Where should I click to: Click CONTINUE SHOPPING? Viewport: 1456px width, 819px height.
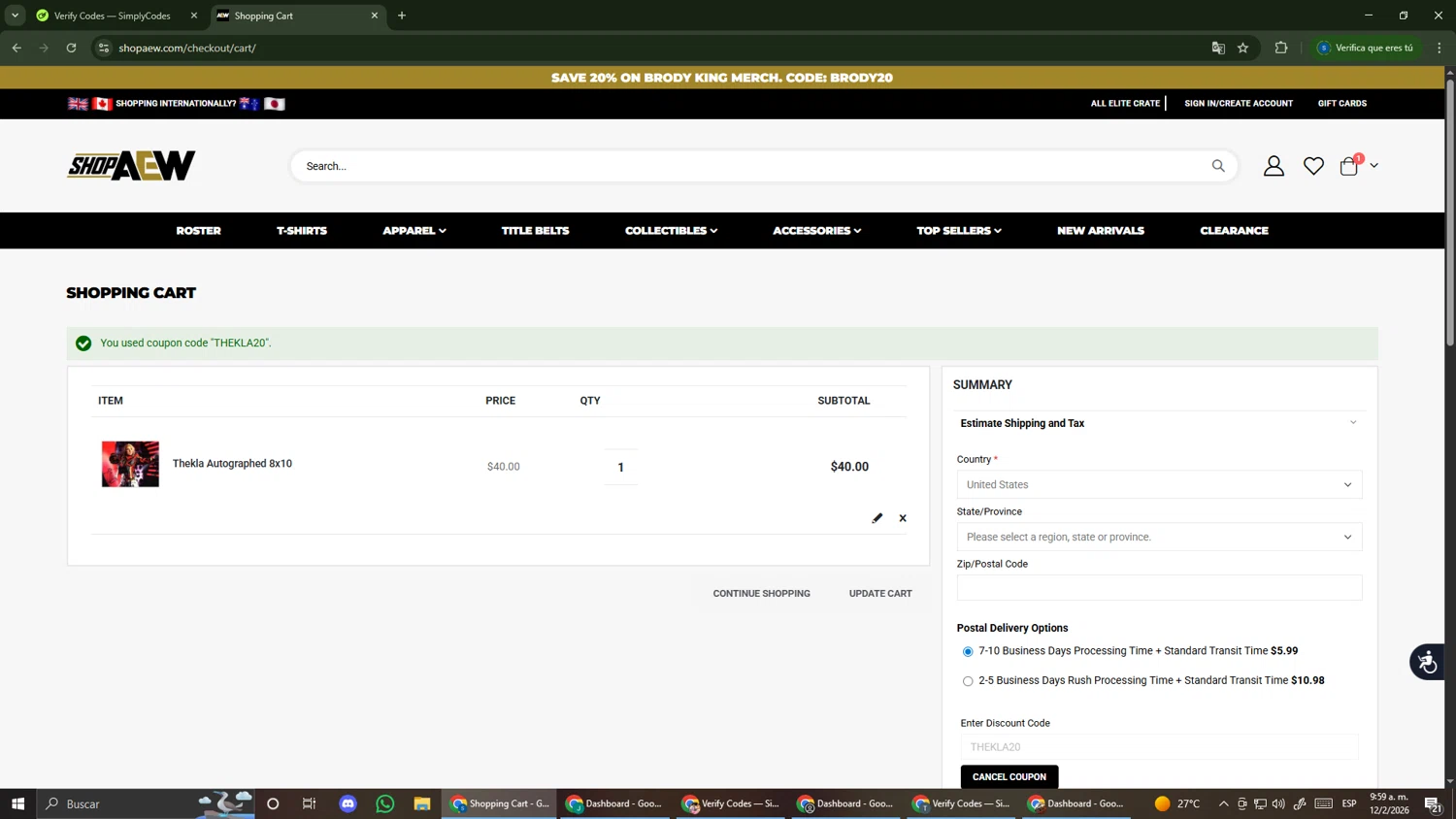point(761,594)
